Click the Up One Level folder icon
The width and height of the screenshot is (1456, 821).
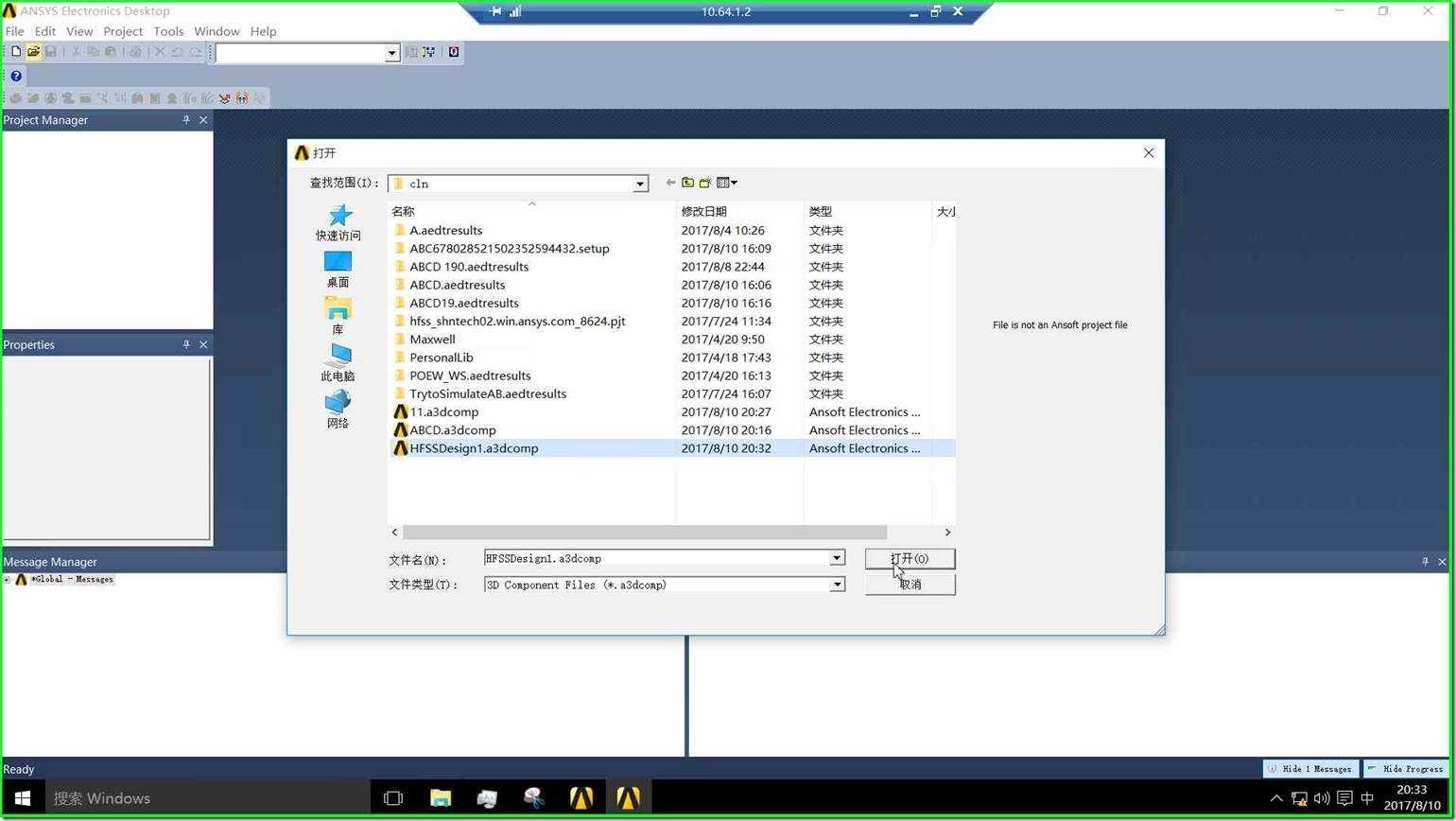pyautogui.click(x=687, y=183)
